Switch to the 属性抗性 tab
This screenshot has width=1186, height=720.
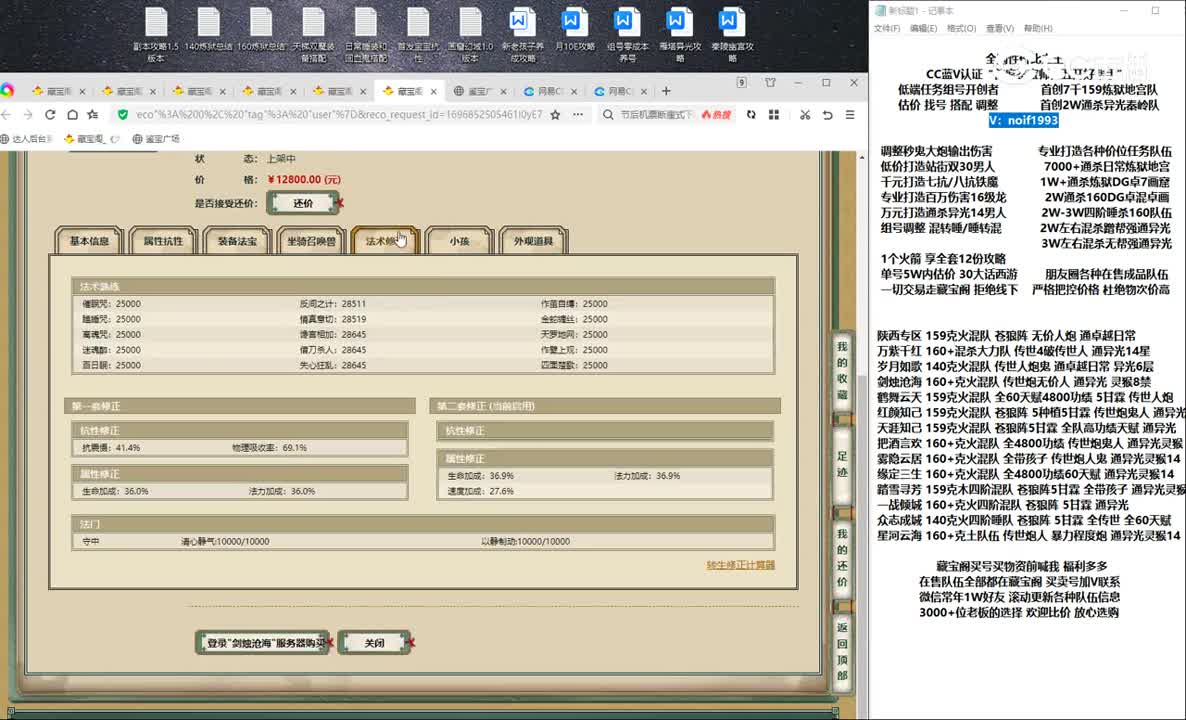(163, 241)
